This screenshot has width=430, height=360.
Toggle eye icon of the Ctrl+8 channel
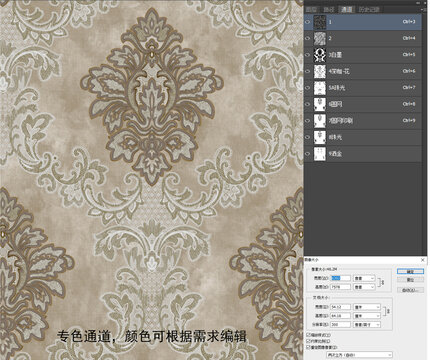coord(307,104)
